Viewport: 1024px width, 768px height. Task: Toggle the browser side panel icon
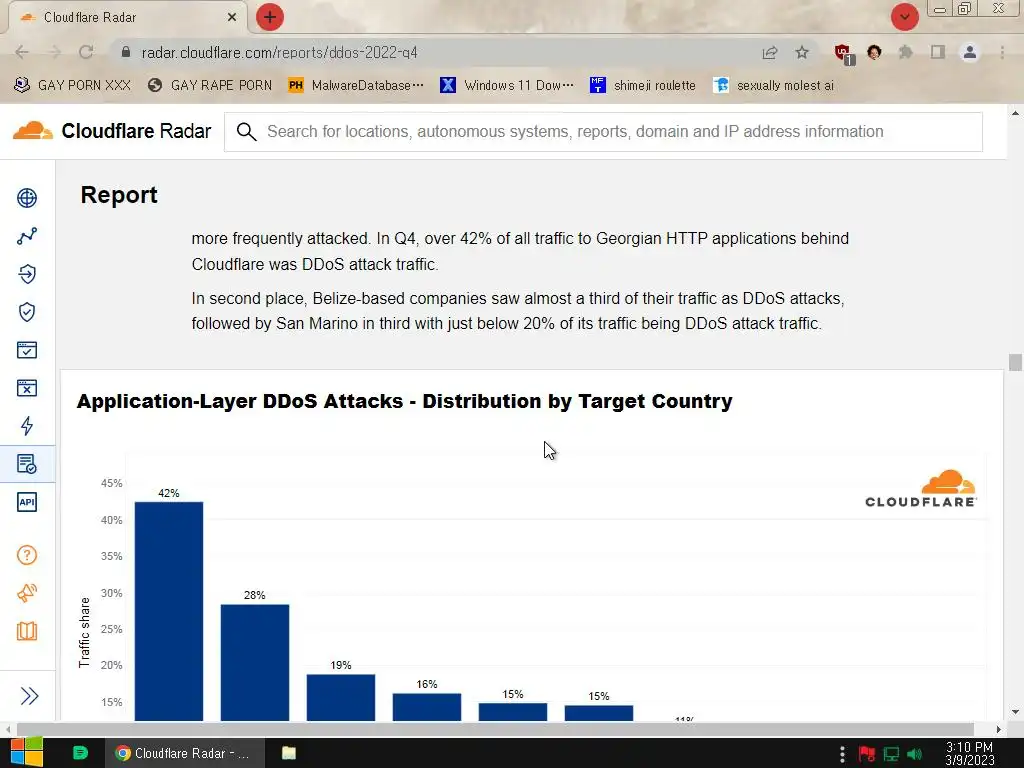[938, 52]
